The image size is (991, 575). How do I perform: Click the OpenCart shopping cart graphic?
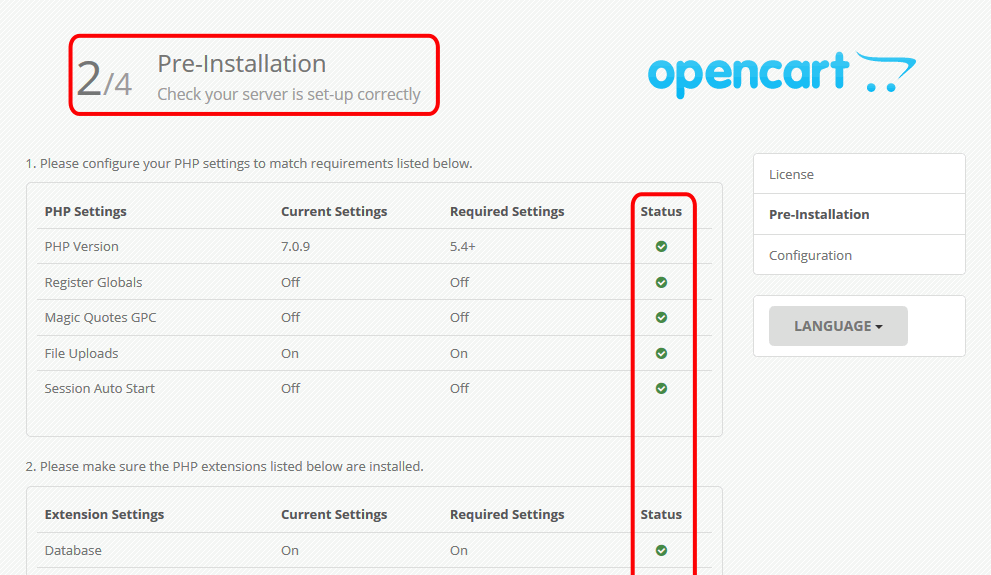pos(886,72)
